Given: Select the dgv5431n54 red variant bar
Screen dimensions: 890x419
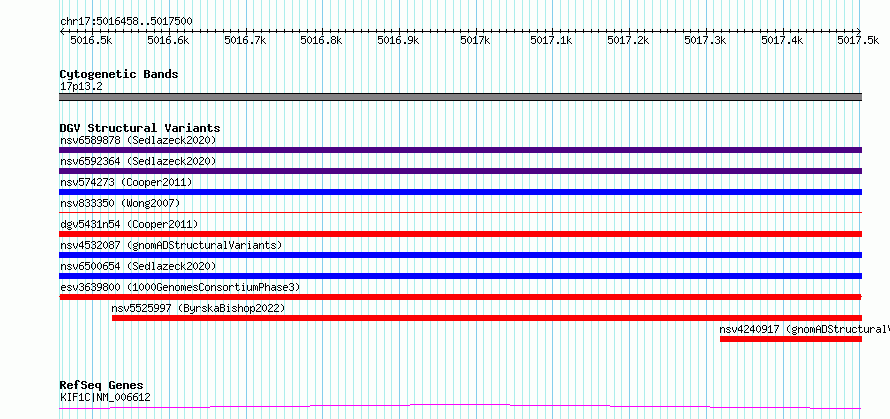Looking at the screenshot, I should pyautogui.click(x=460, y=234).
